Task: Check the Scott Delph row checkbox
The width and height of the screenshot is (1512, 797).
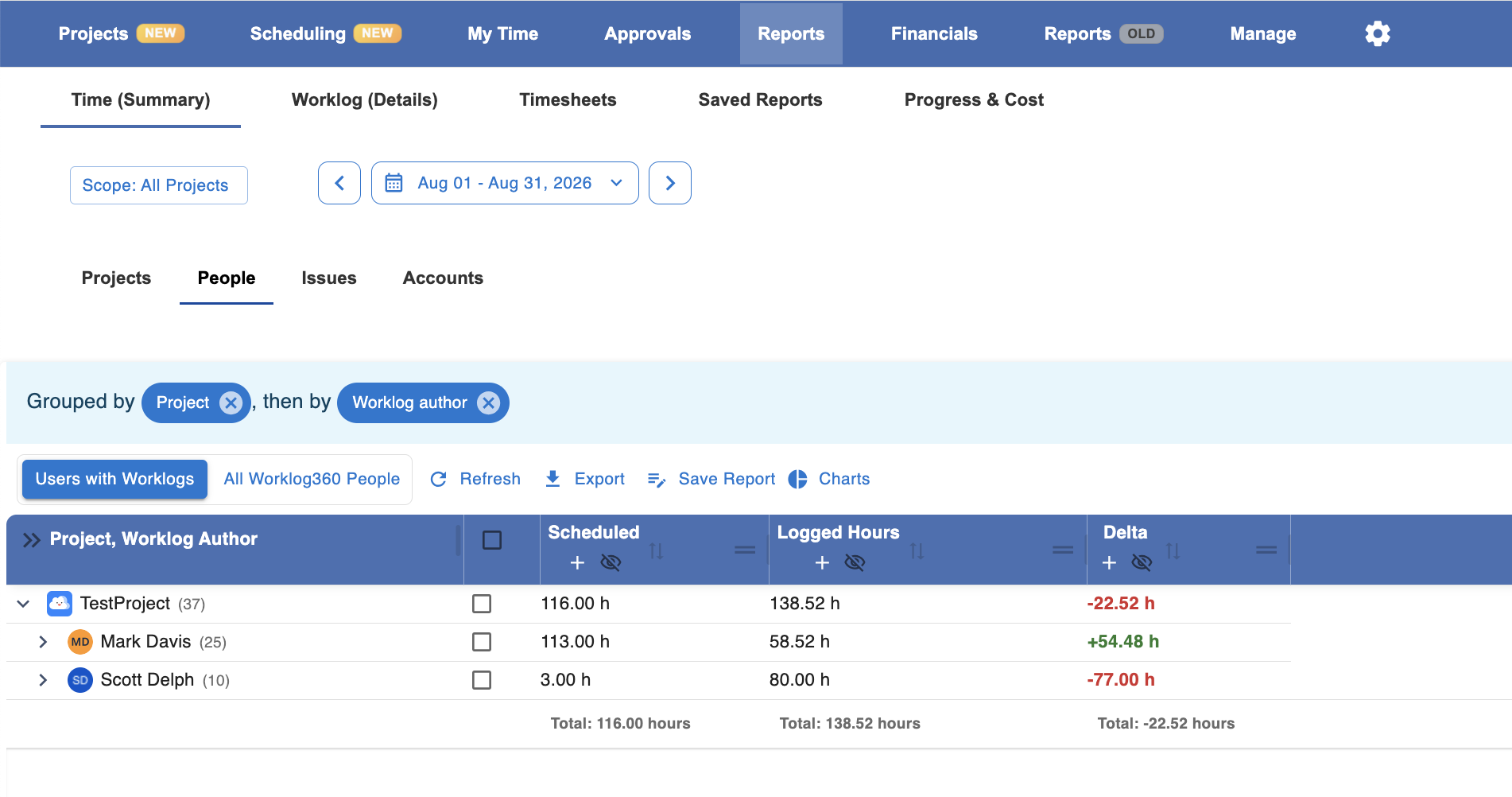Action: (482, 680)
